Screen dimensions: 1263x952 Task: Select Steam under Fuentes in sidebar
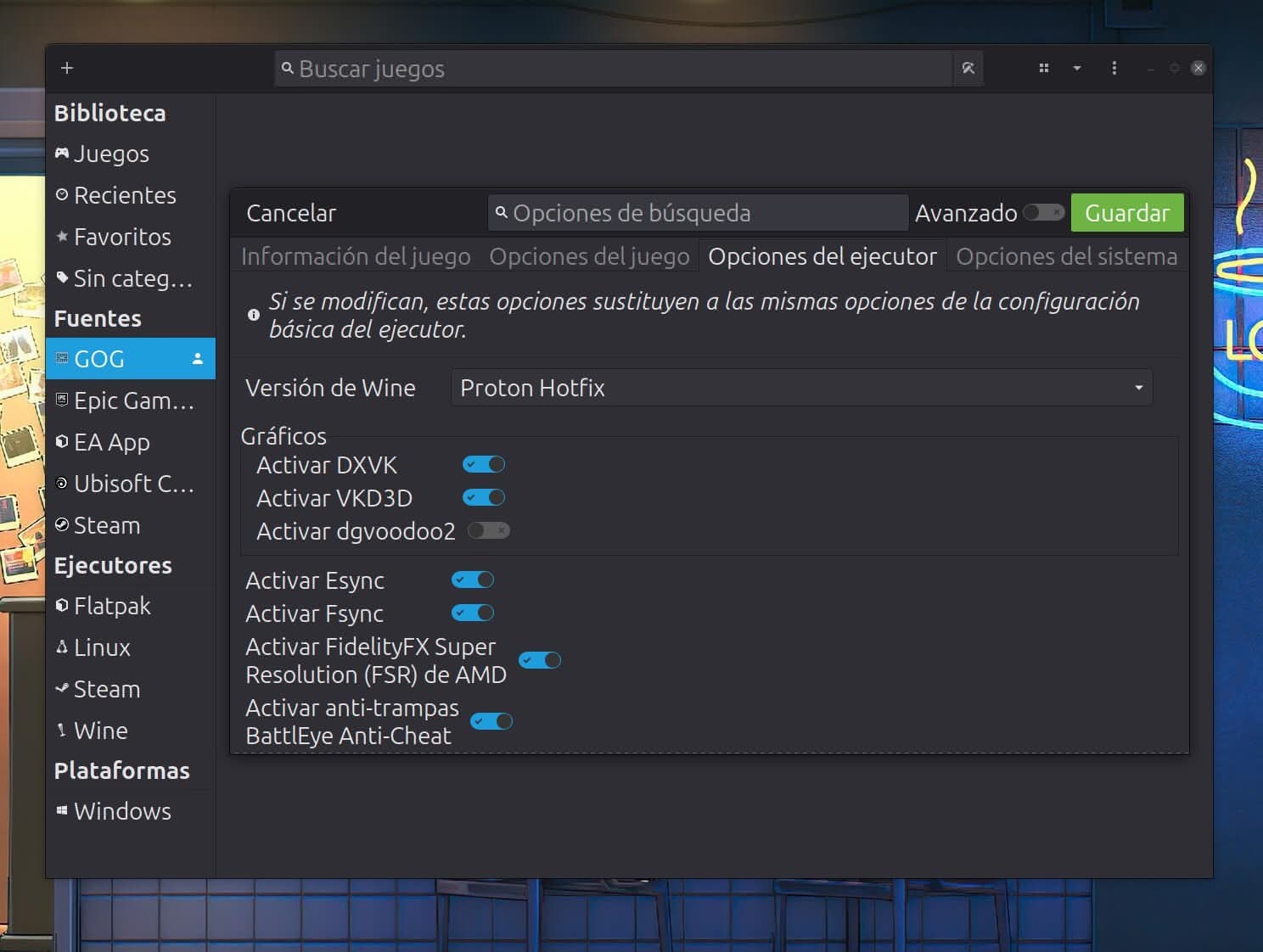(x=107, y=525)
